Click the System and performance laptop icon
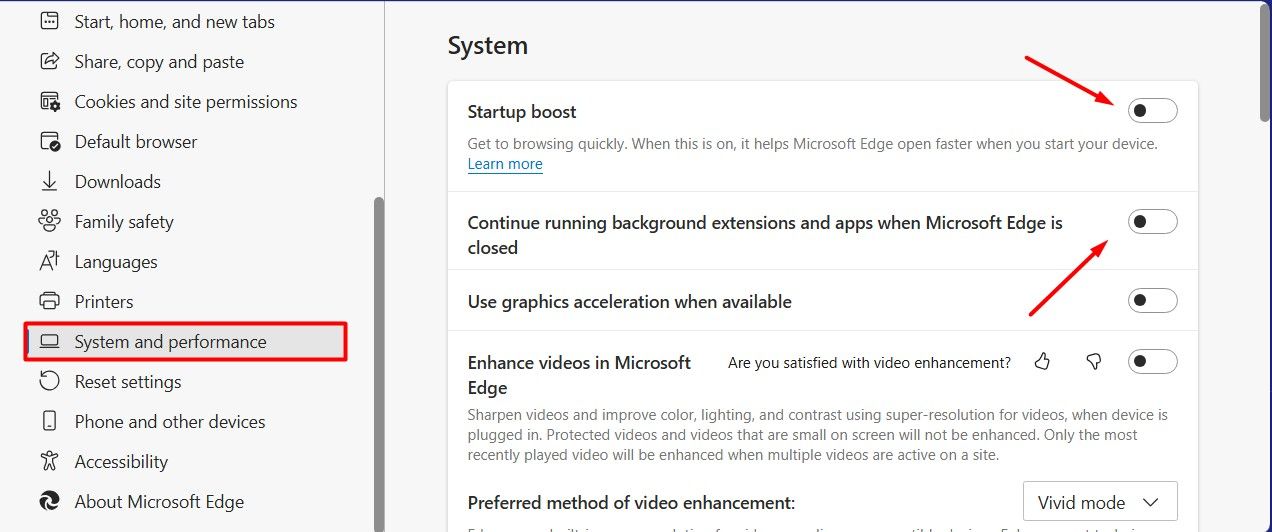Viewport: 1272px width, 532px height. coord(49,342)
